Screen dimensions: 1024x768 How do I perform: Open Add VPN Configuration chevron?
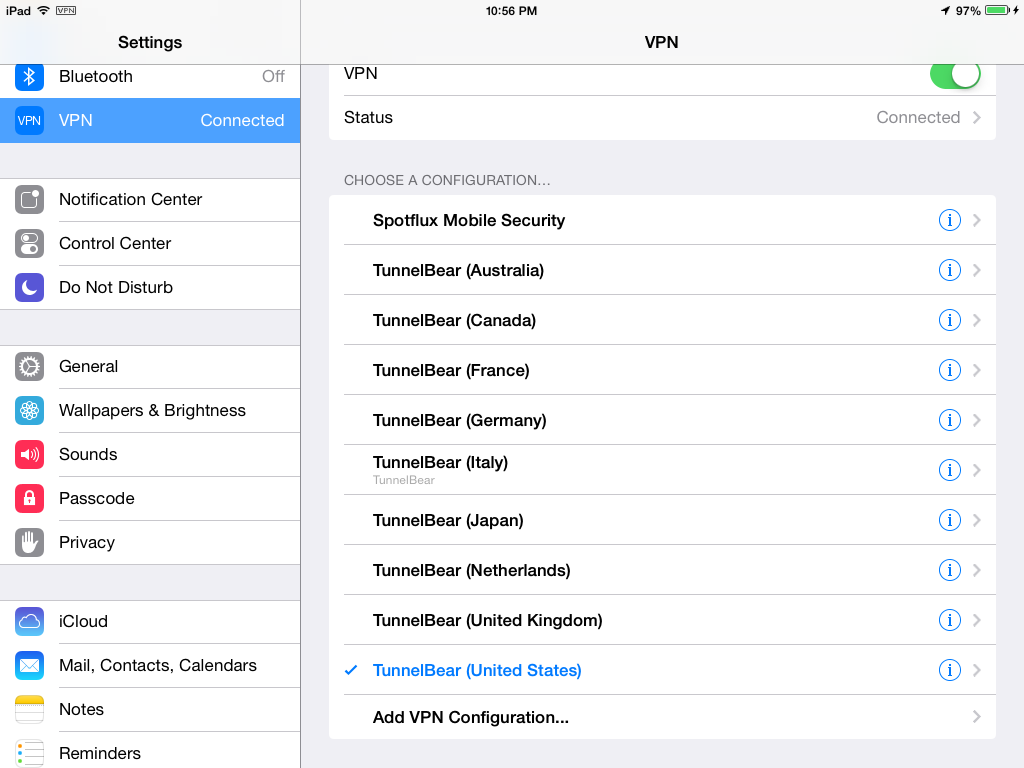pyautogui.click(x=977, y=717)
